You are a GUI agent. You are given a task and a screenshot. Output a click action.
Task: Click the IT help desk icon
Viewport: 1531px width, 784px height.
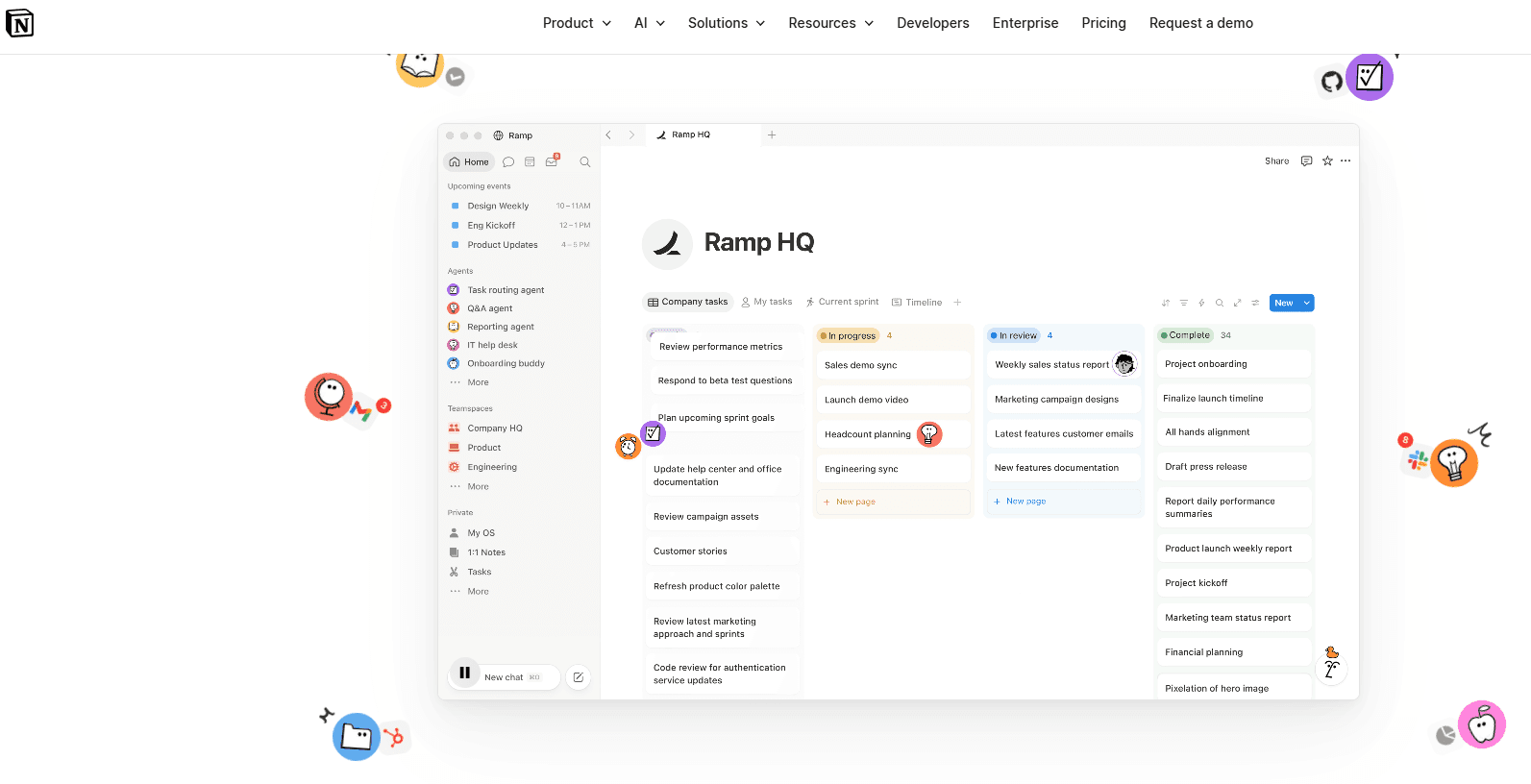click(x=454, y=345)
